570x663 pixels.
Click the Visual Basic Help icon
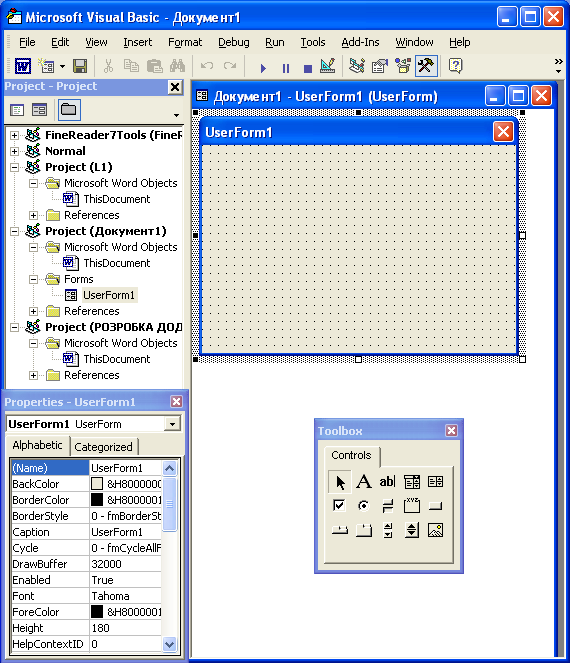click(455, 66)
